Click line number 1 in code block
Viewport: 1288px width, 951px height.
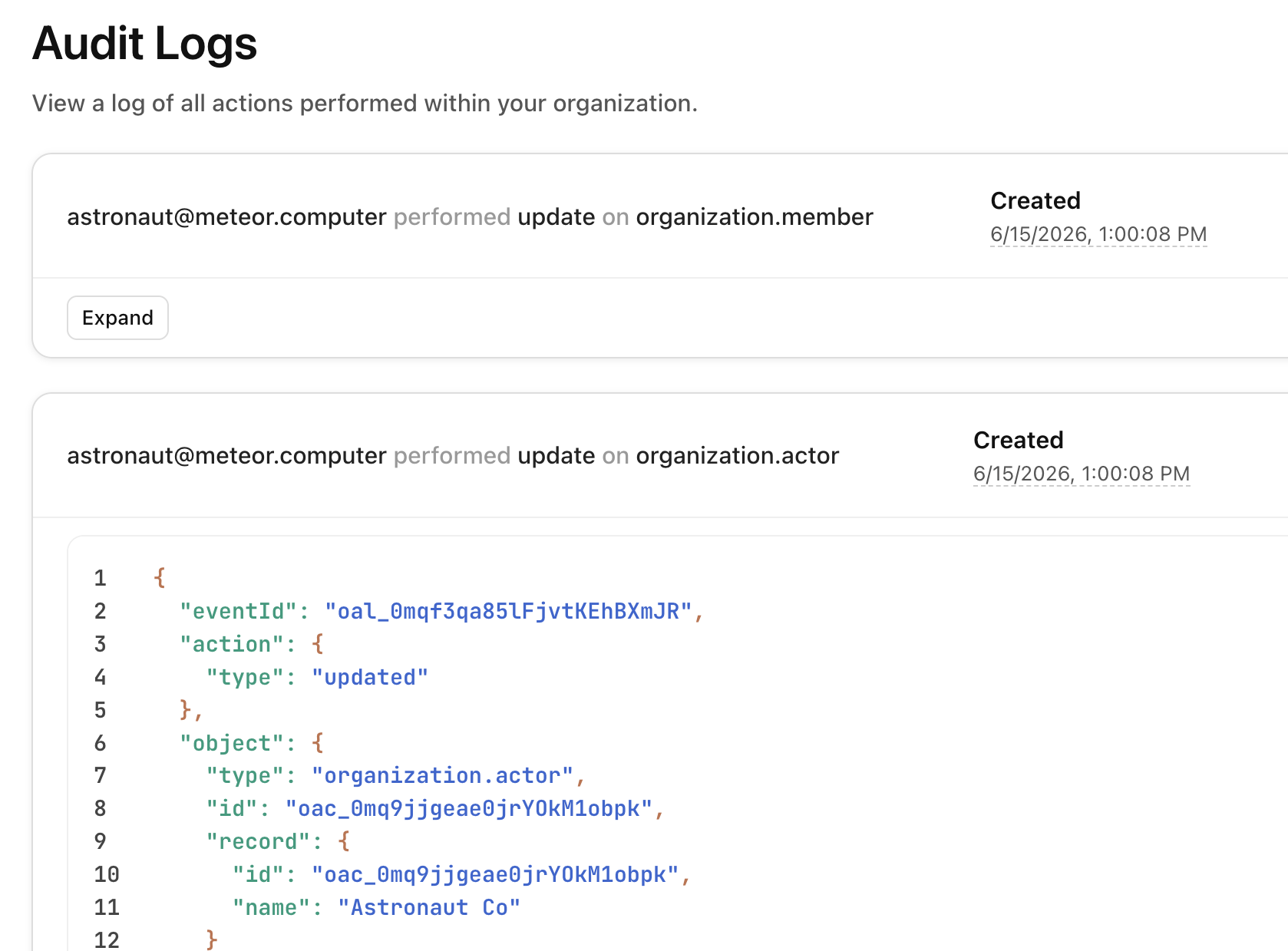click(101, 578)
